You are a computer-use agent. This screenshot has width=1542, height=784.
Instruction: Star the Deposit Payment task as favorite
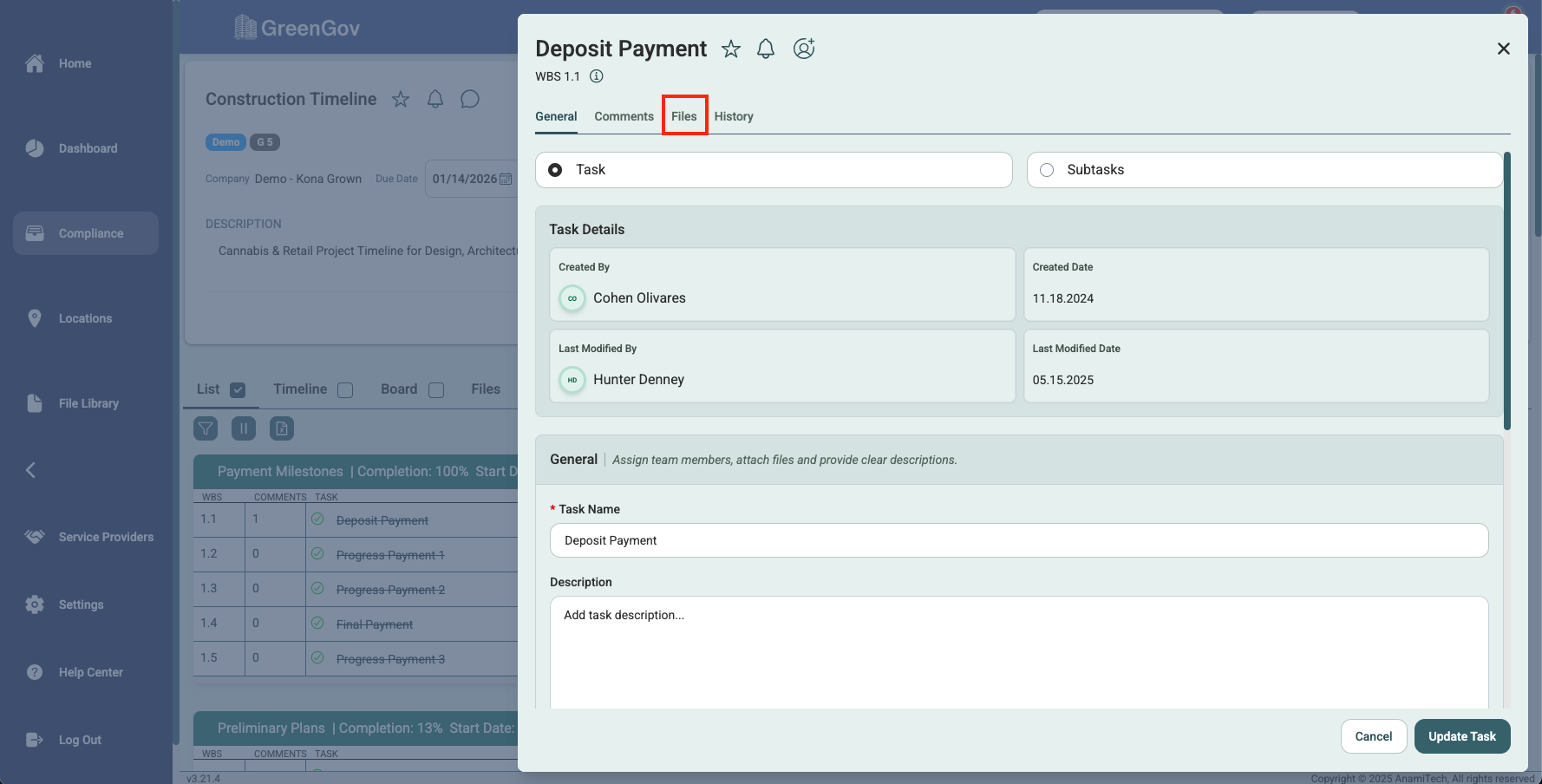(731, 49)
